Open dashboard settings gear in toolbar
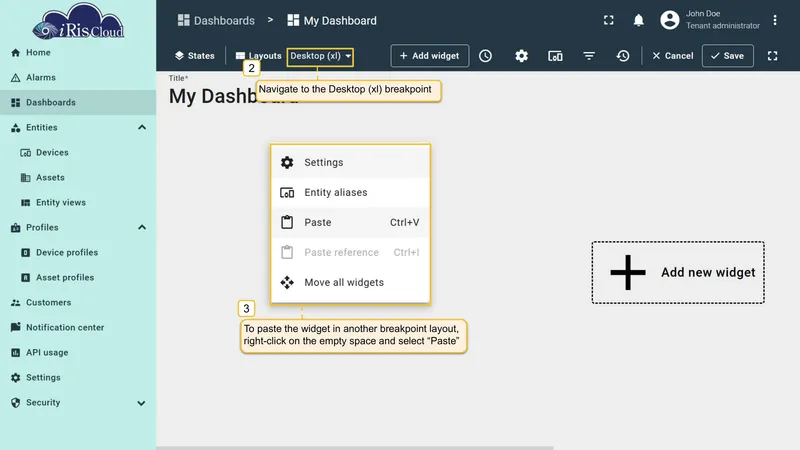Image resolution: width=800 pixels, height=450 pixels. click(x=521, y=56)
